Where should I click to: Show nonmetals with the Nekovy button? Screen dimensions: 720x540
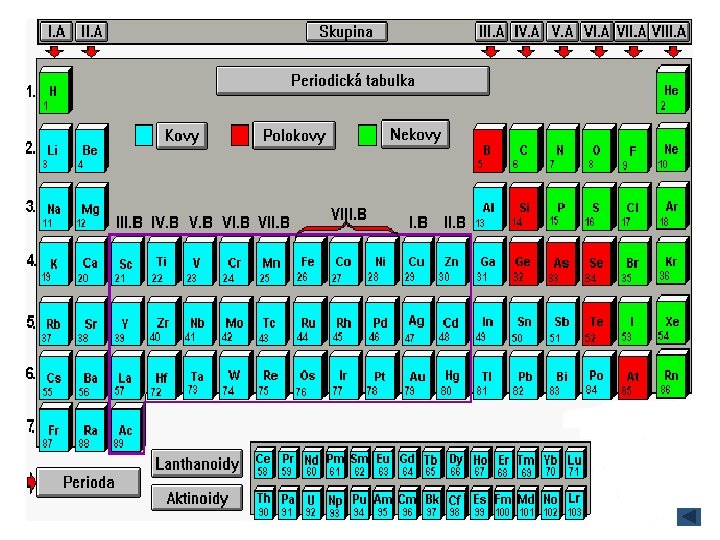click(415, 135)
